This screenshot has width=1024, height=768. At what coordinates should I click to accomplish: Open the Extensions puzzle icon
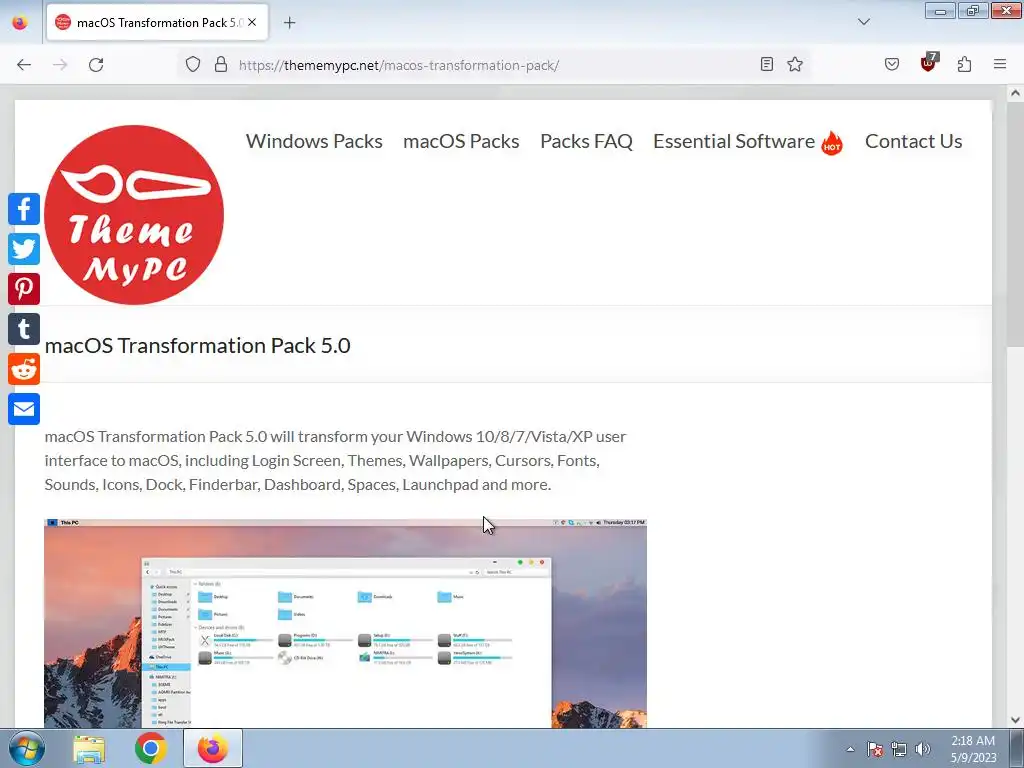tap(965, 64)
